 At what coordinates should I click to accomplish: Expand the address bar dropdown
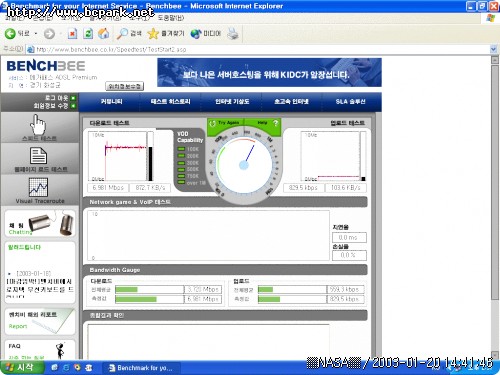pyautogui.click(x=494, y=49)
